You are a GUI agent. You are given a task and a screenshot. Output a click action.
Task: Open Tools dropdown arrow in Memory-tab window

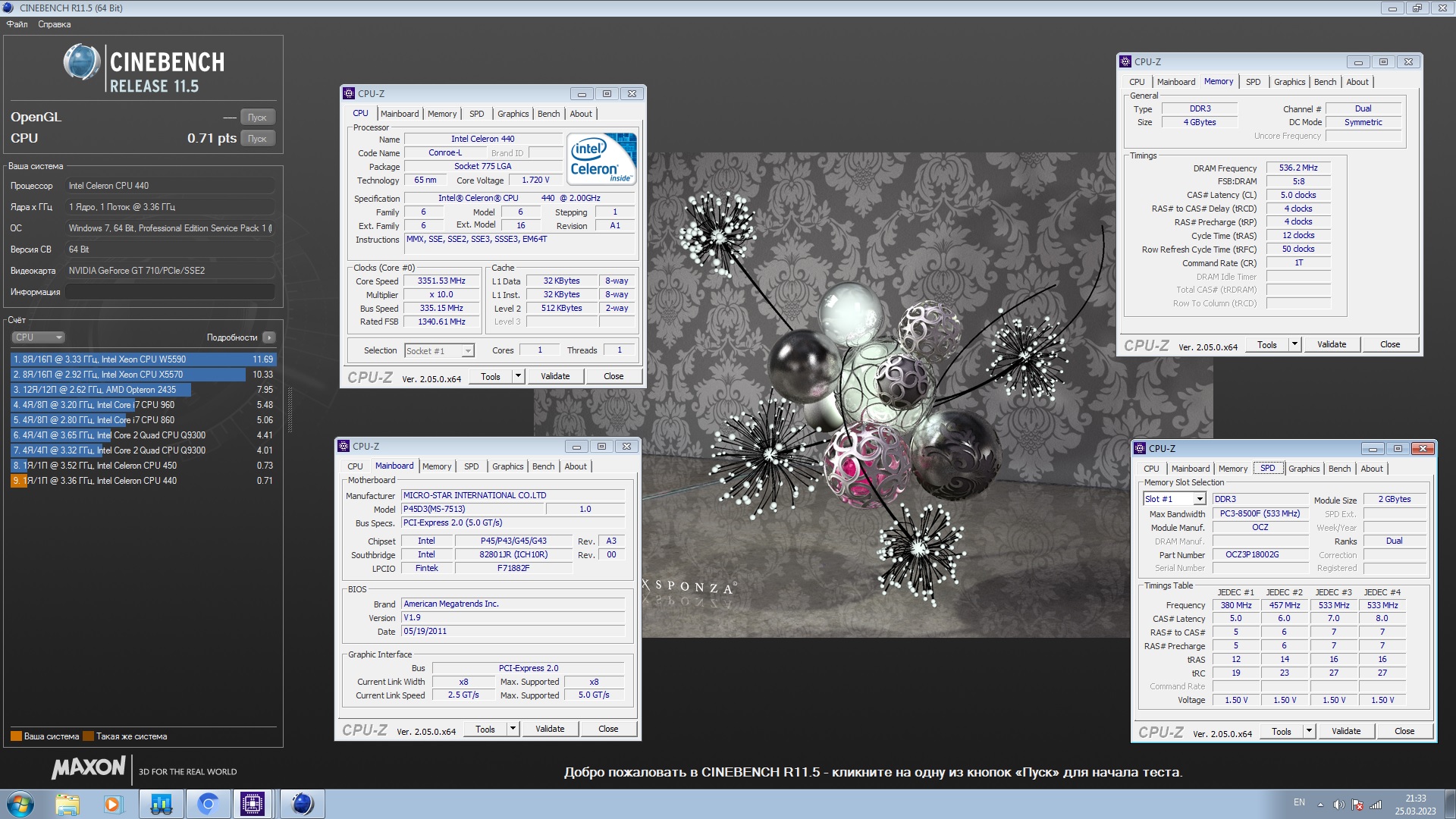point(1294,344)
